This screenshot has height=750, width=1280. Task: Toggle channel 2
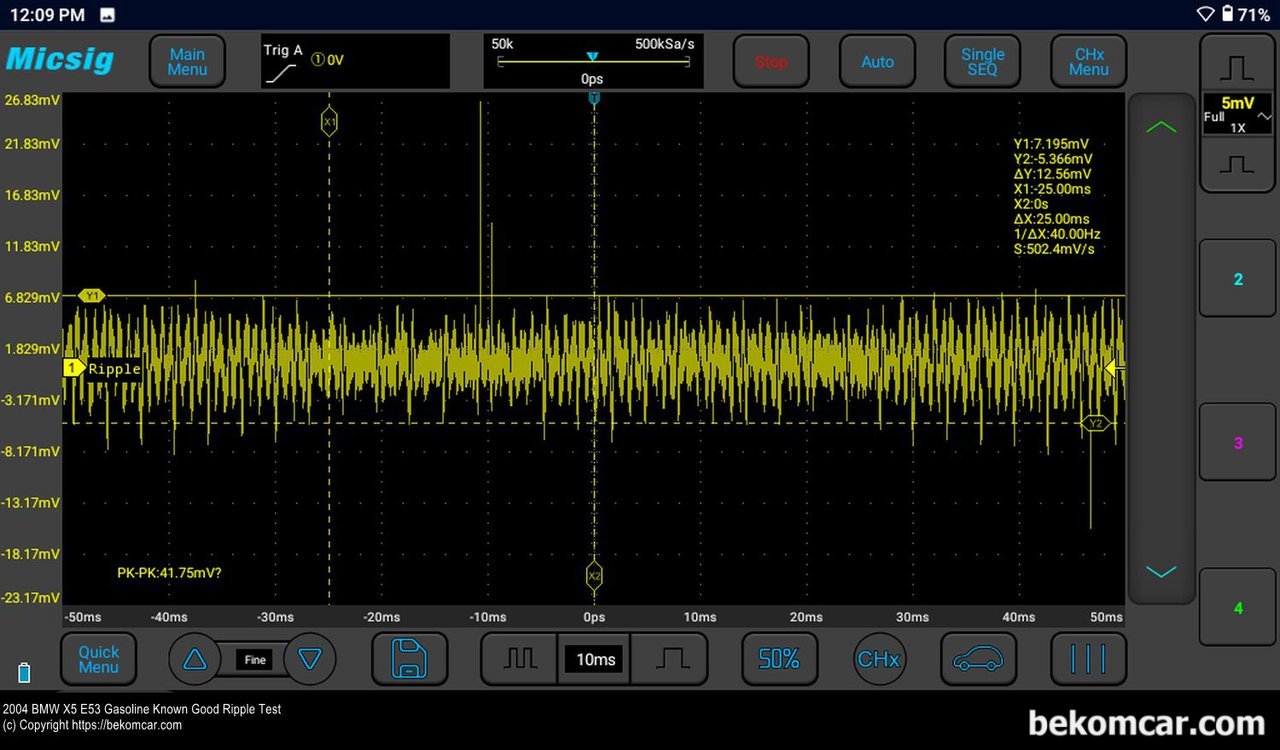(1237, 279)
